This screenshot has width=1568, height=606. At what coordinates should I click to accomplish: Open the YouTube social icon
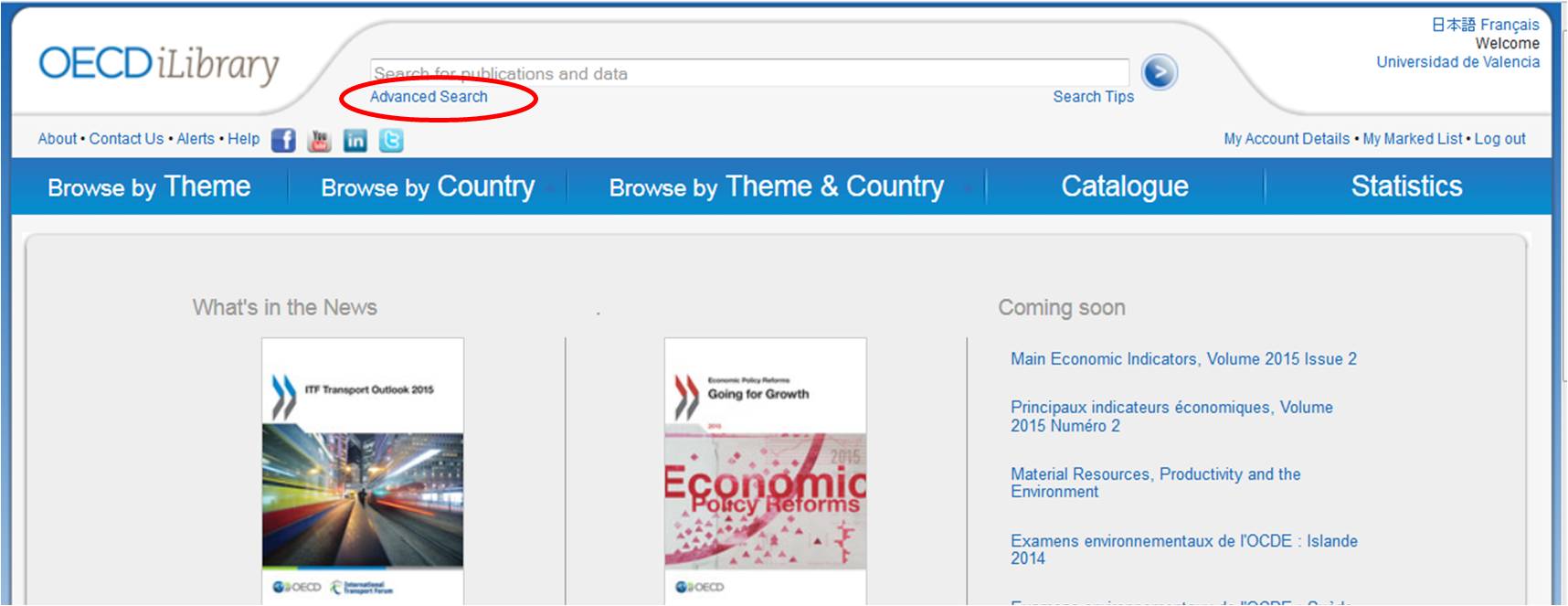319,140
